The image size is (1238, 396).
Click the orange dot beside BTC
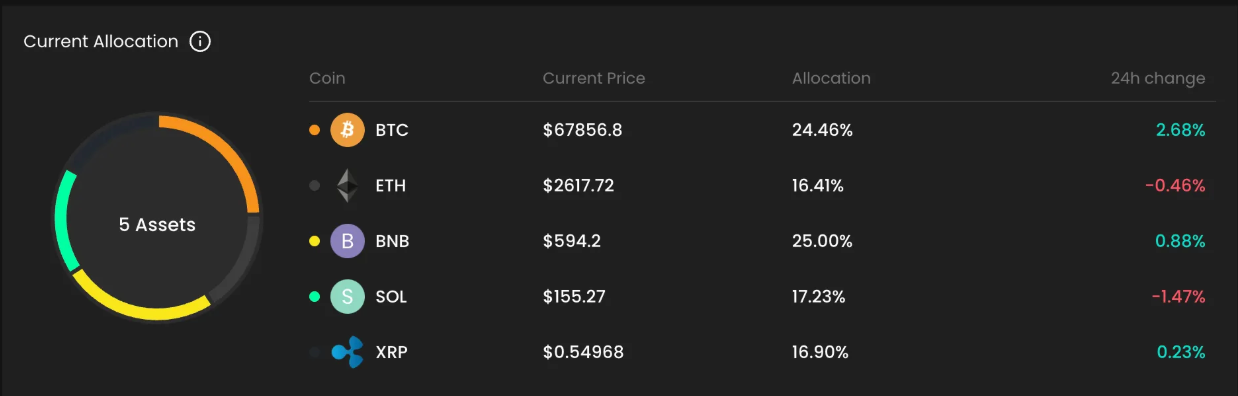click(x=315, y=130)
